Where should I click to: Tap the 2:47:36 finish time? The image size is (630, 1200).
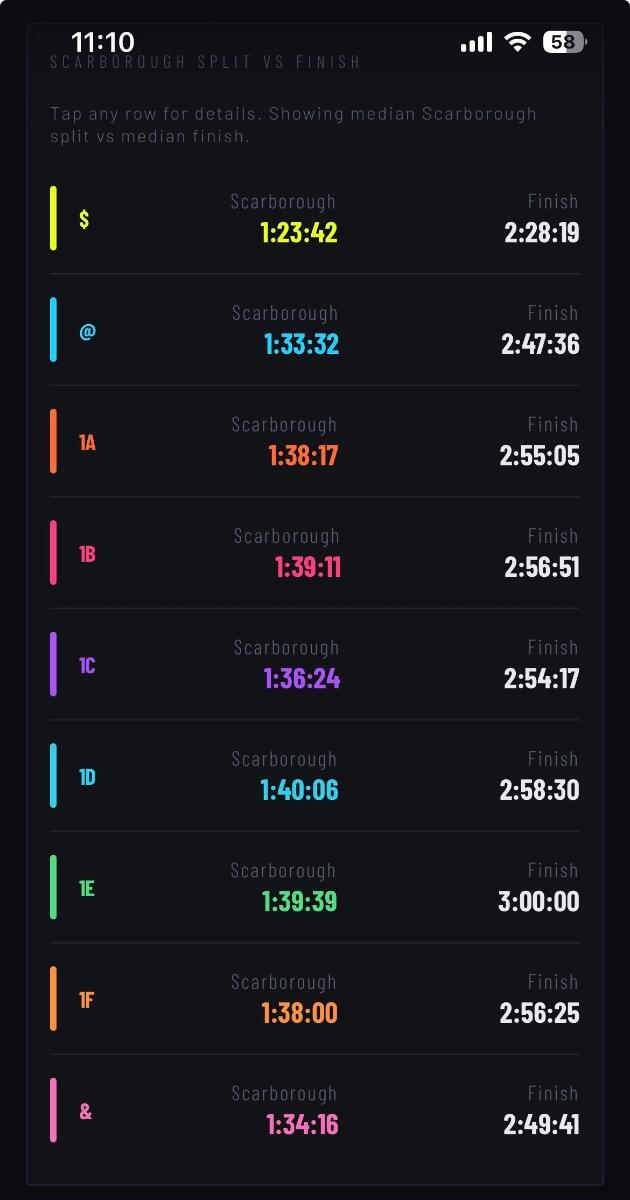point(540,345)
